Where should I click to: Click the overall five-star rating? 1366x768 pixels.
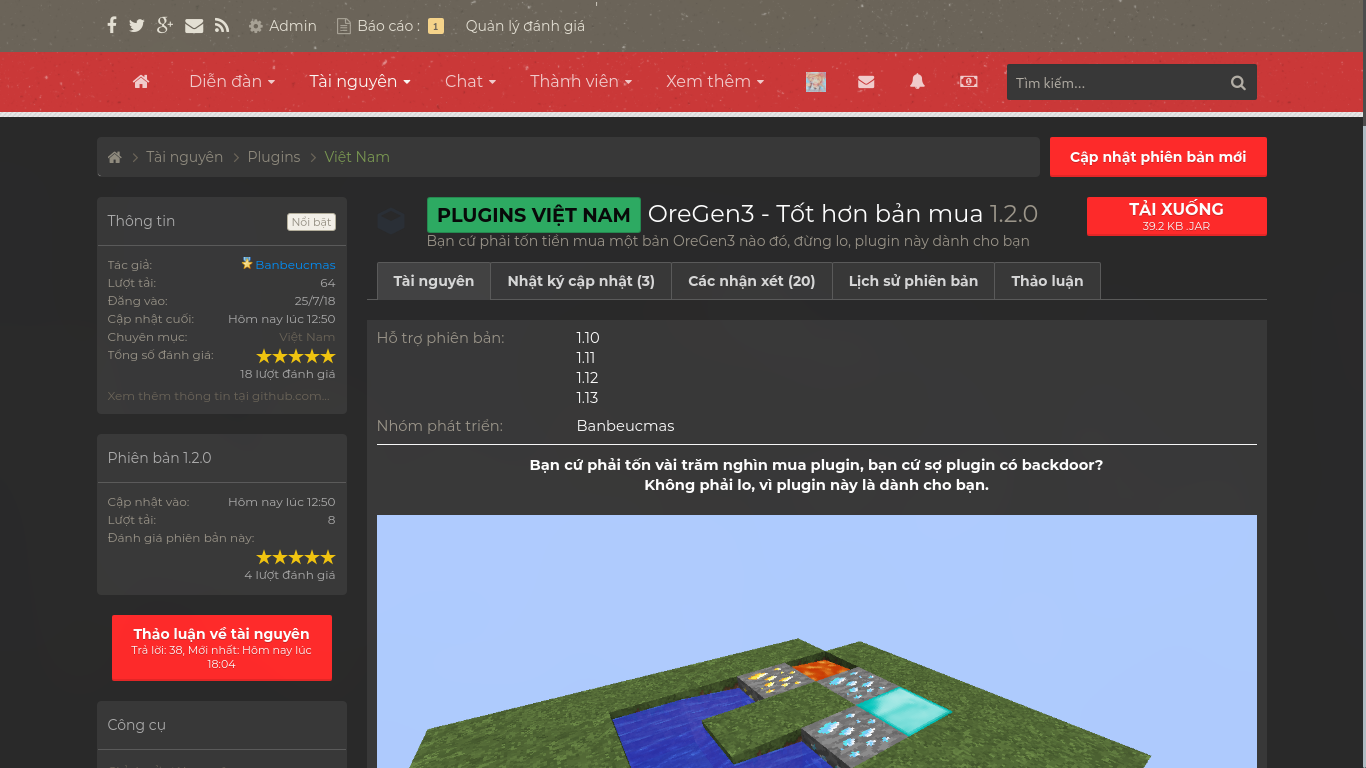click(x=296, y=356)
